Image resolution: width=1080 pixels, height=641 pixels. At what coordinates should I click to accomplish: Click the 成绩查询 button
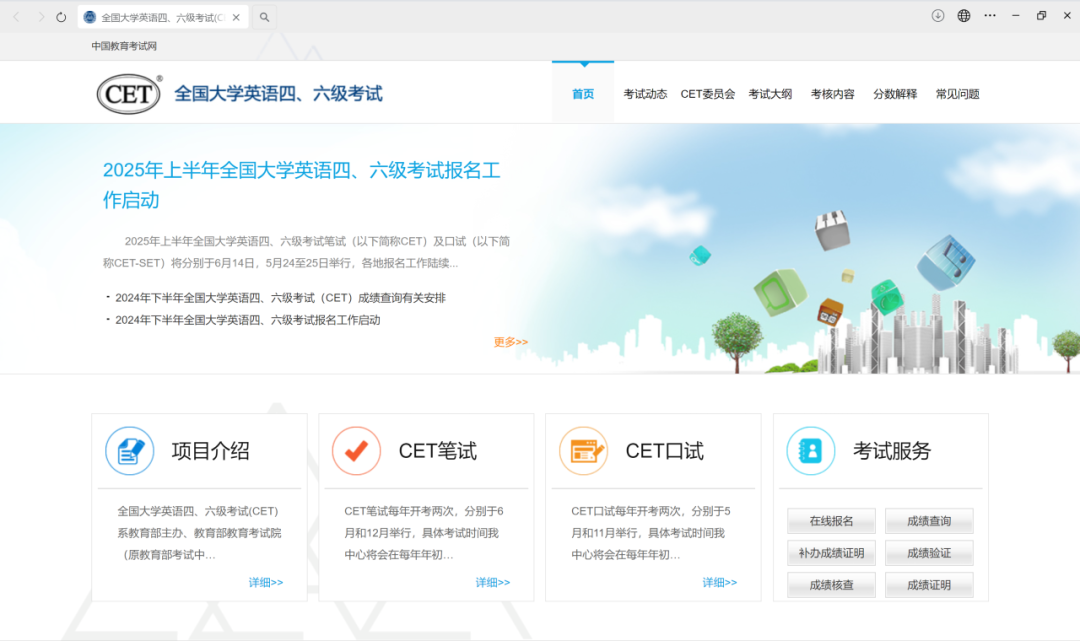point(929,521)
